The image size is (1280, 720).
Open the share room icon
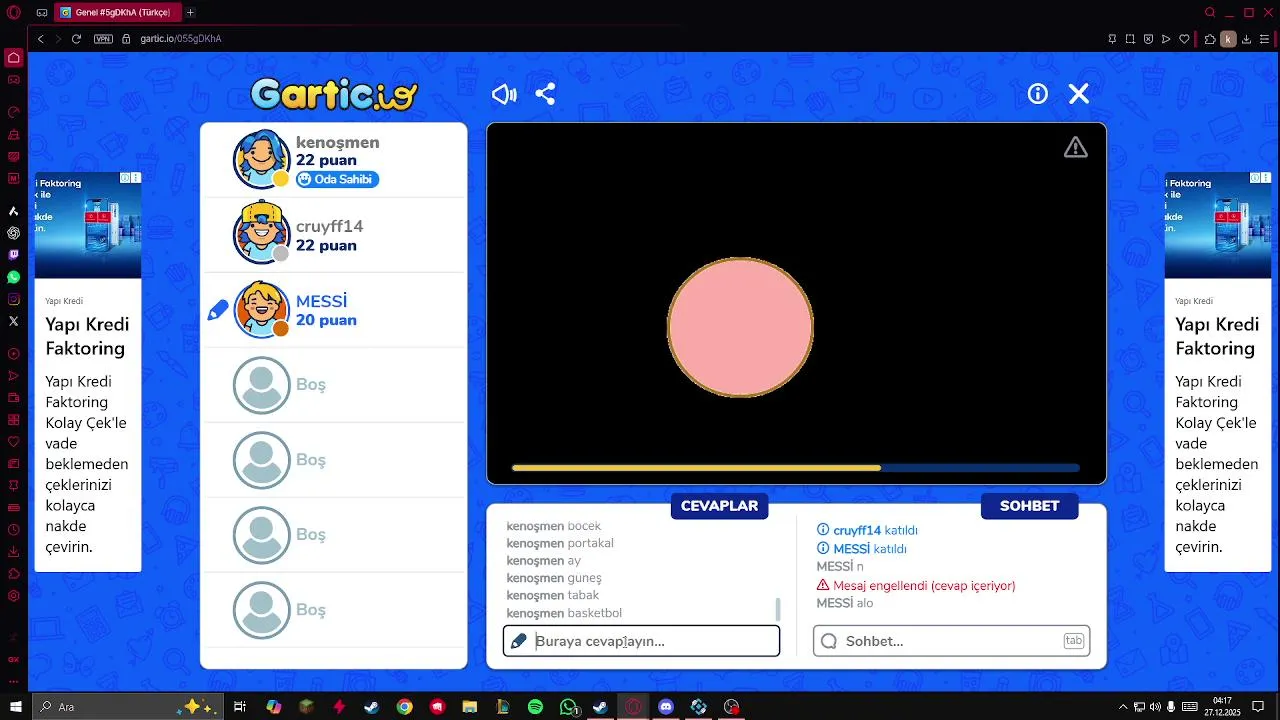point(545,94)
